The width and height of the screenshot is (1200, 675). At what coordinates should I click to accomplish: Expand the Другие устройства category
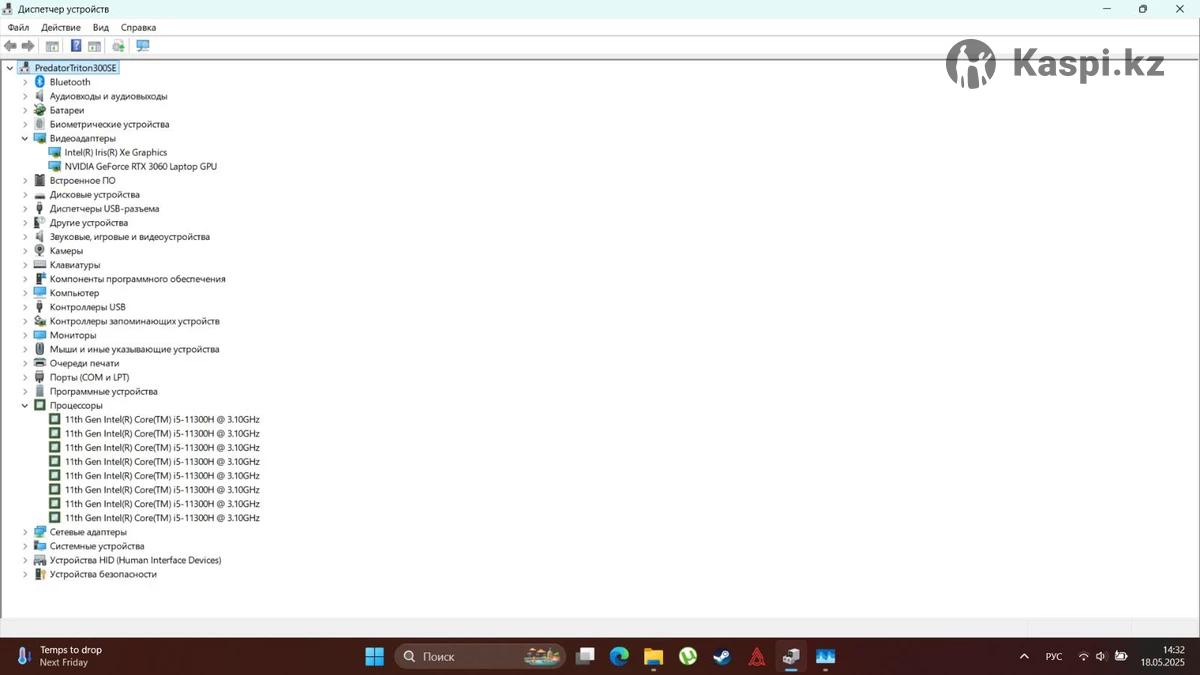(x=25, y=223)
